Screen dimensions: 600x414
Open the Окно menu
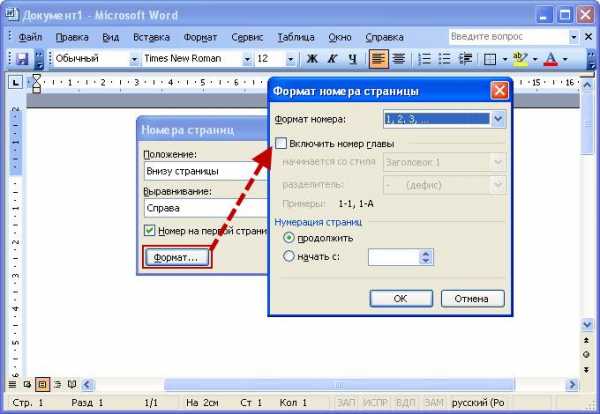click(340, 37)
